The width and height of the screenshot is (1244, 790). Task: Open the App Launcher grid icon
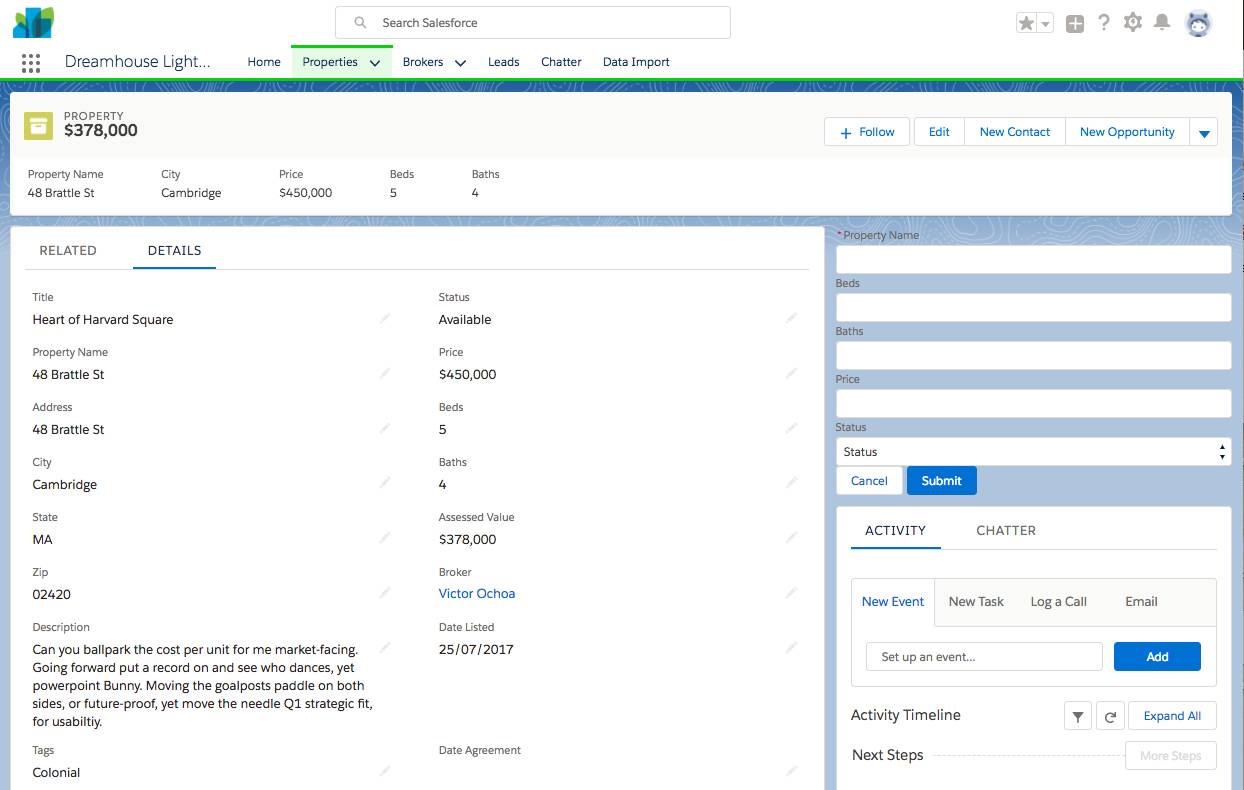pyautogui.click(x=31, y=62)
